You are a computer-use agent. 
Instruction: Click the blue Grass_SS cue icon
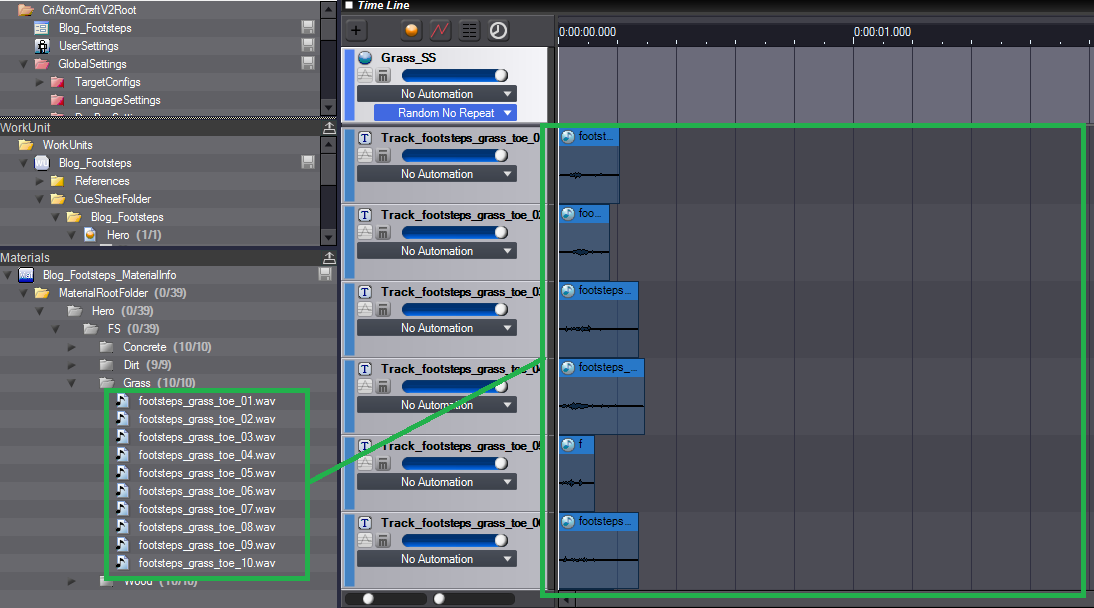(365, 57)
